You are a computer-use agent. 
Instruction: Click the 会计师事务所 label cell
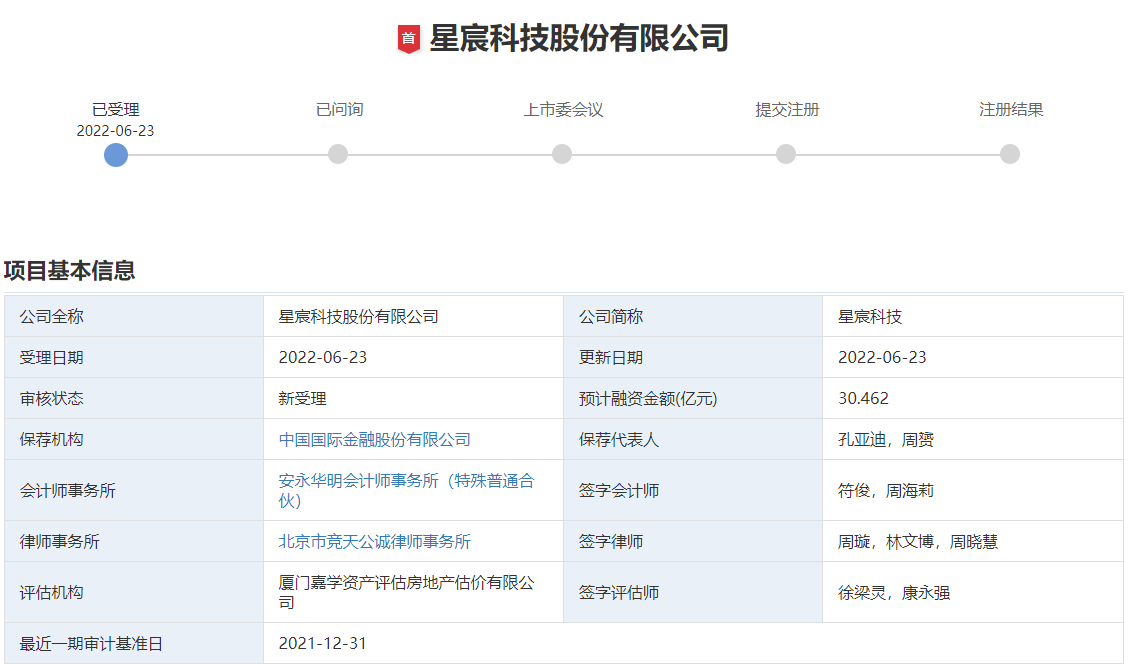pos(134,490)
